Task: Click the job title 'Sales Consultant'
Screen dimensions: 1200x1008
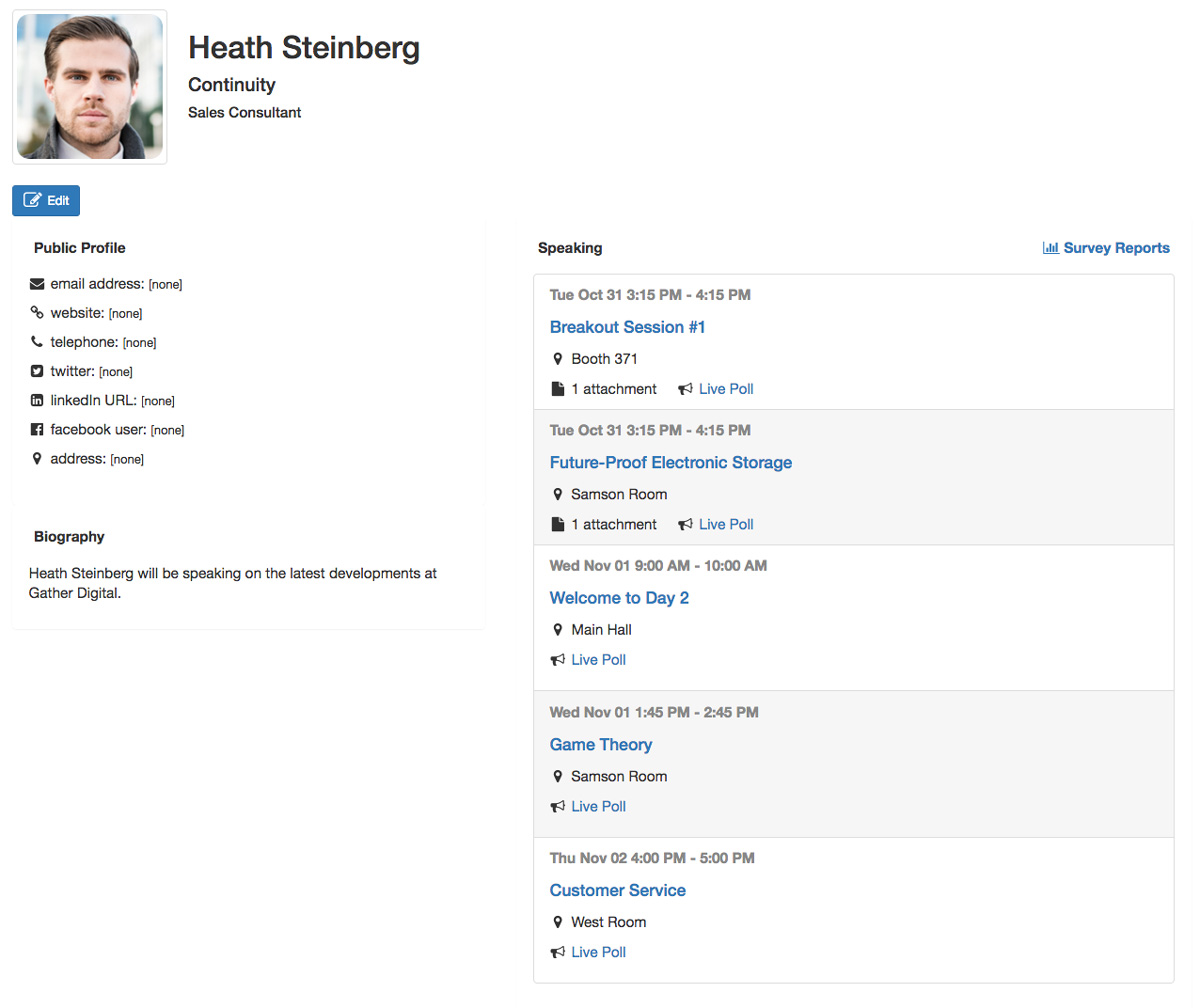Action: pyautogui.click(x=245, y=113)
